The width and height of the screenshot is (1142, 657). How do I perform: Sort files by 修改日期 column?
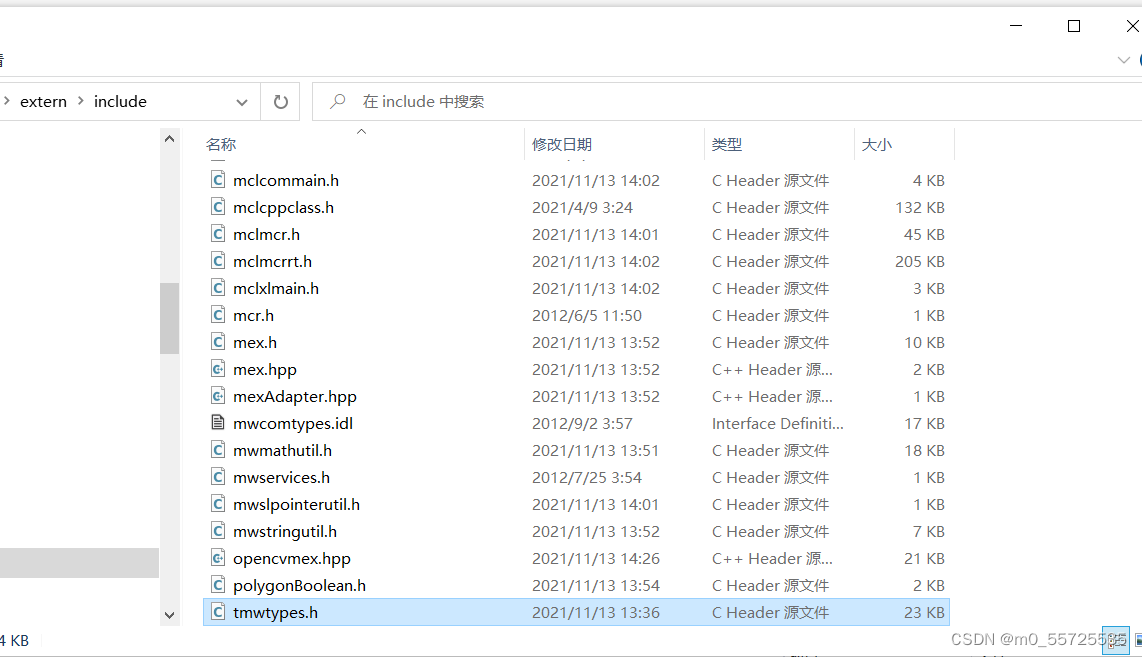[x=562, y=144]
